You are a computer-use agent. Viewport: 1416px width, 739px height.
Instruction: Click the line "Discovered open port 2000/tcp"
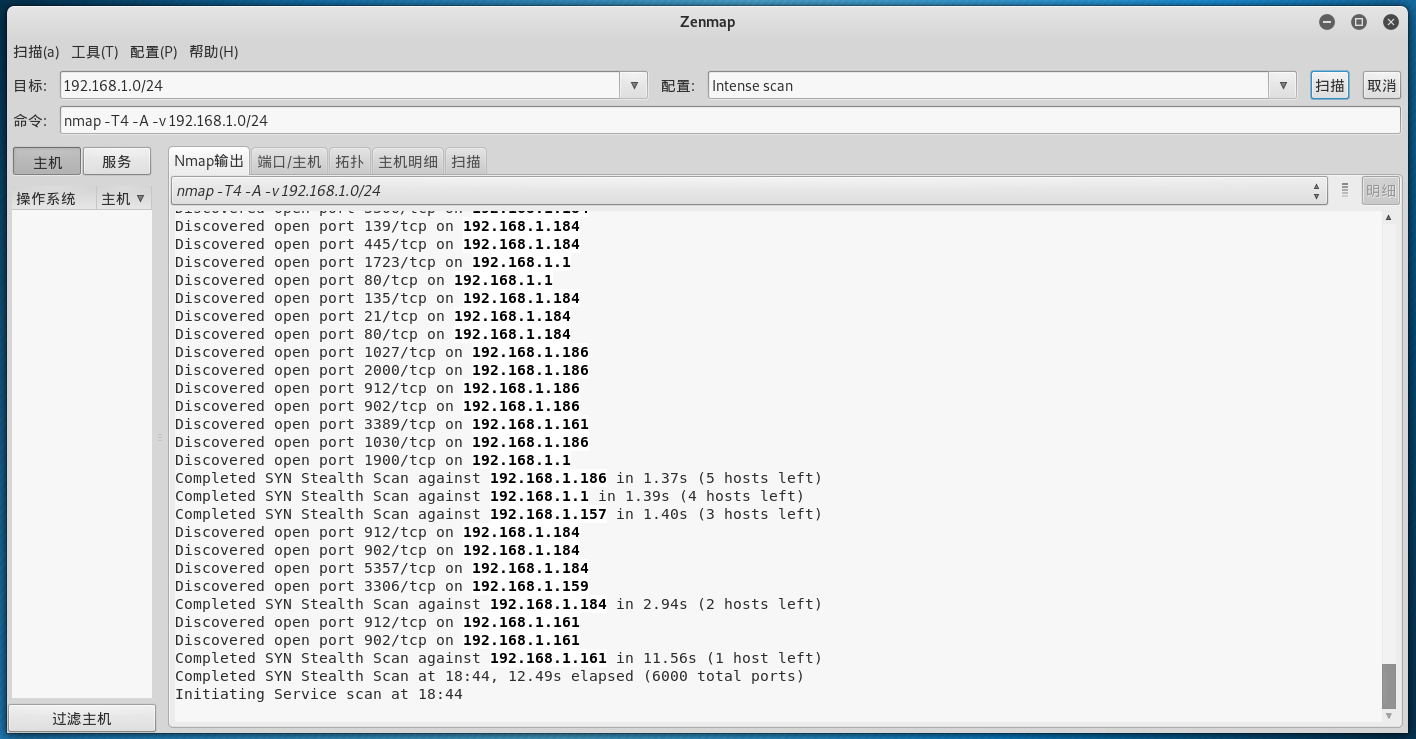click(x=382, y=370)
